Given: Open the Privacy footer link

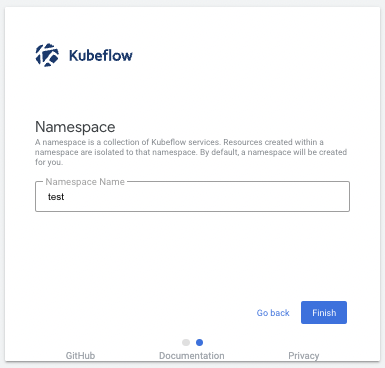Looking at the screenshot, I should pos(304,356).
